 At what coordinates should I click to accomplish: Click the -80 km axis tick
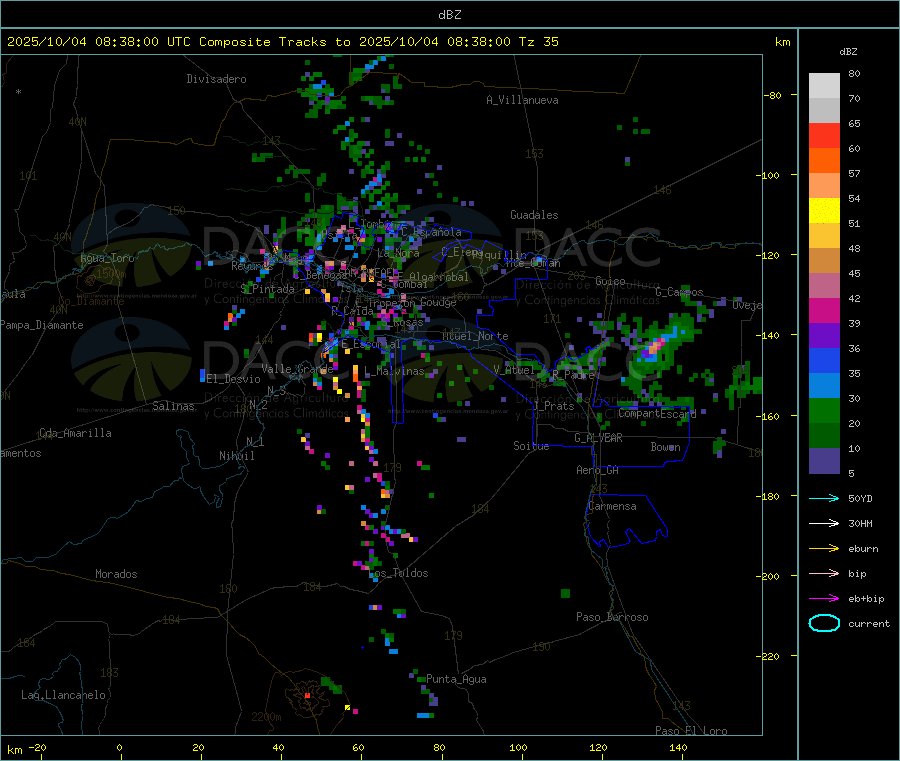tap(773, 95)
